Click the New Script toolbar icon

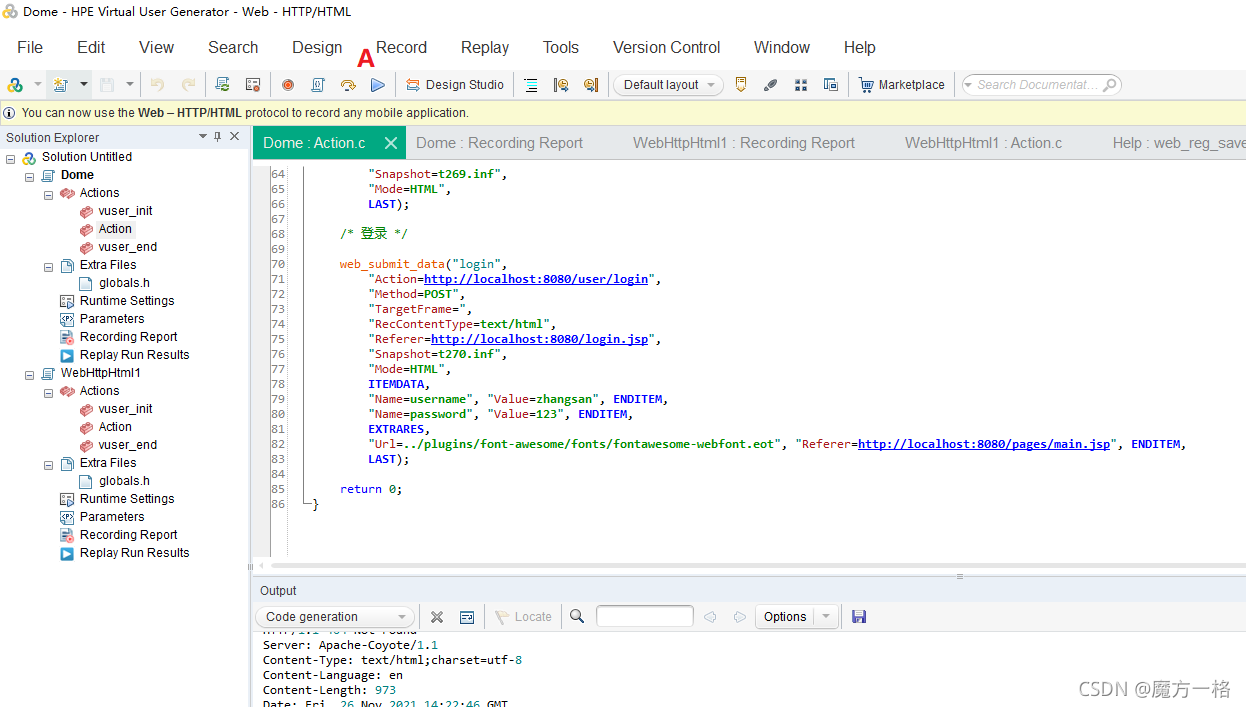tap(60, 85)
